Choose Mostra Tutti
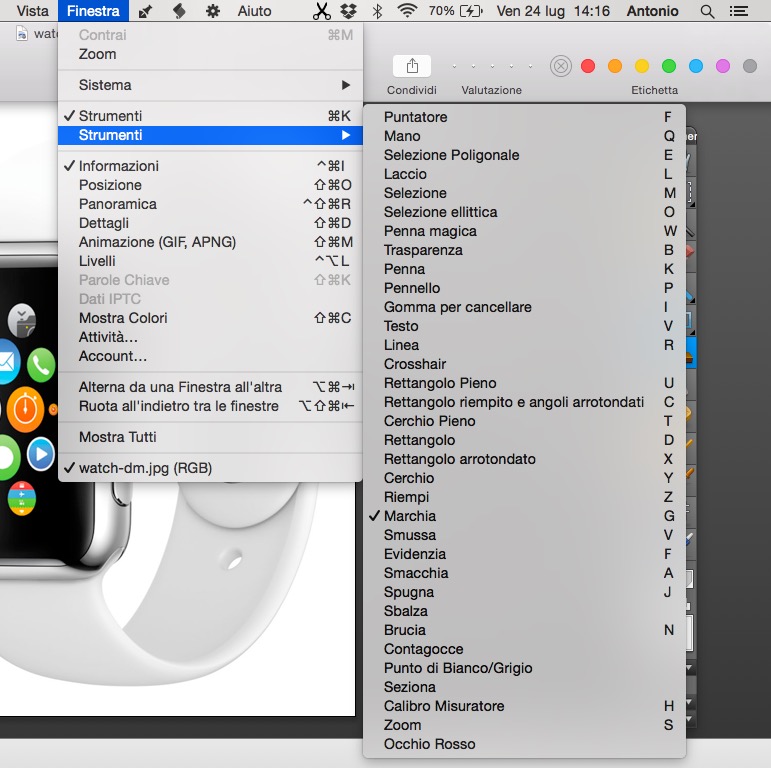 tap(210, 437)
